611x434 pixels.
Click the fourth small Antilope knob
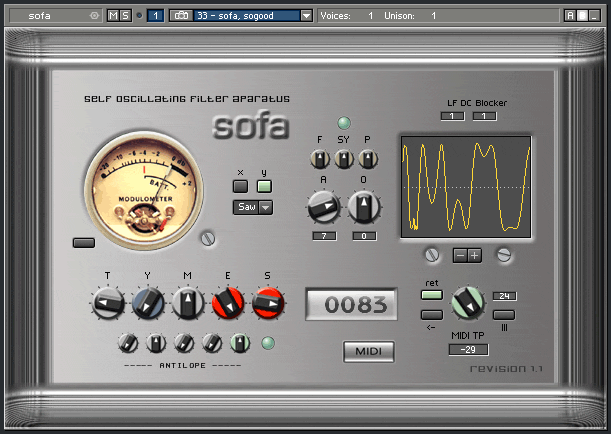point(212,343)
